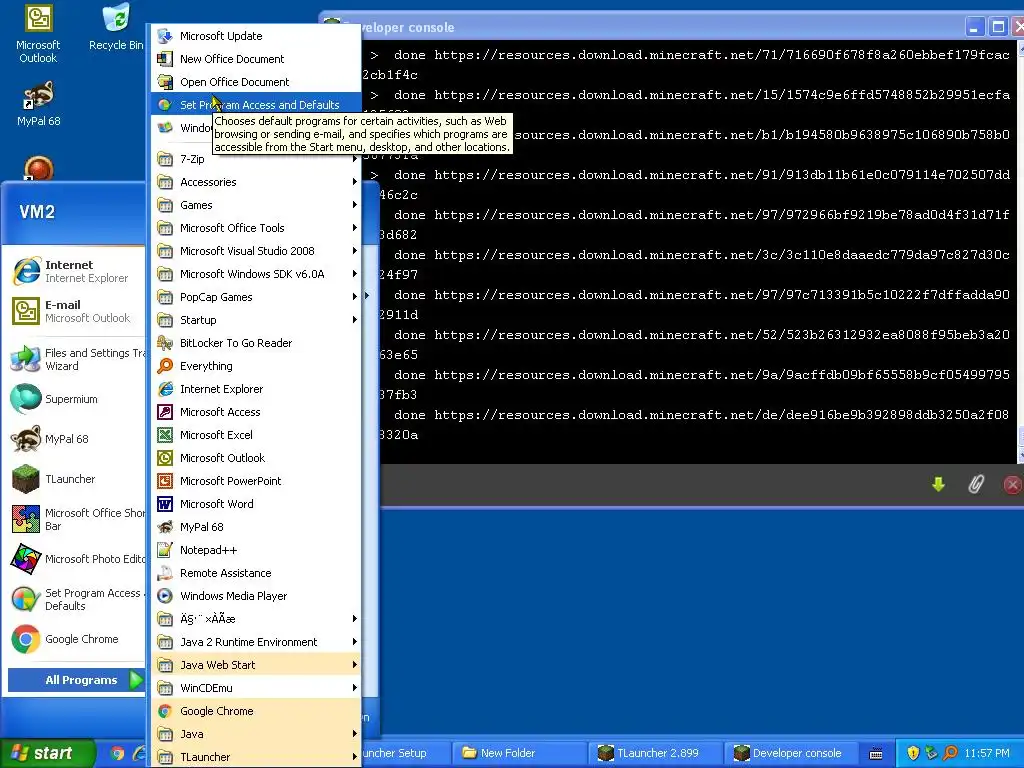This screenshot has height=768, width=1024.
Task: Click the security shield tray icon
Action: (x=913, y=753)
